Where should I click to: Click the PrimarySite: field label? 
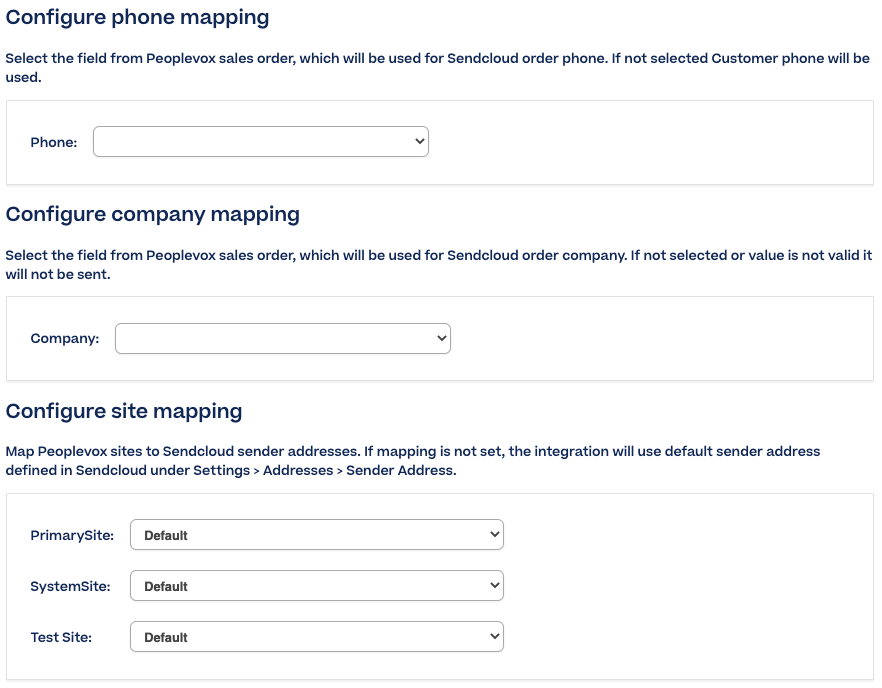coord(72,536)
